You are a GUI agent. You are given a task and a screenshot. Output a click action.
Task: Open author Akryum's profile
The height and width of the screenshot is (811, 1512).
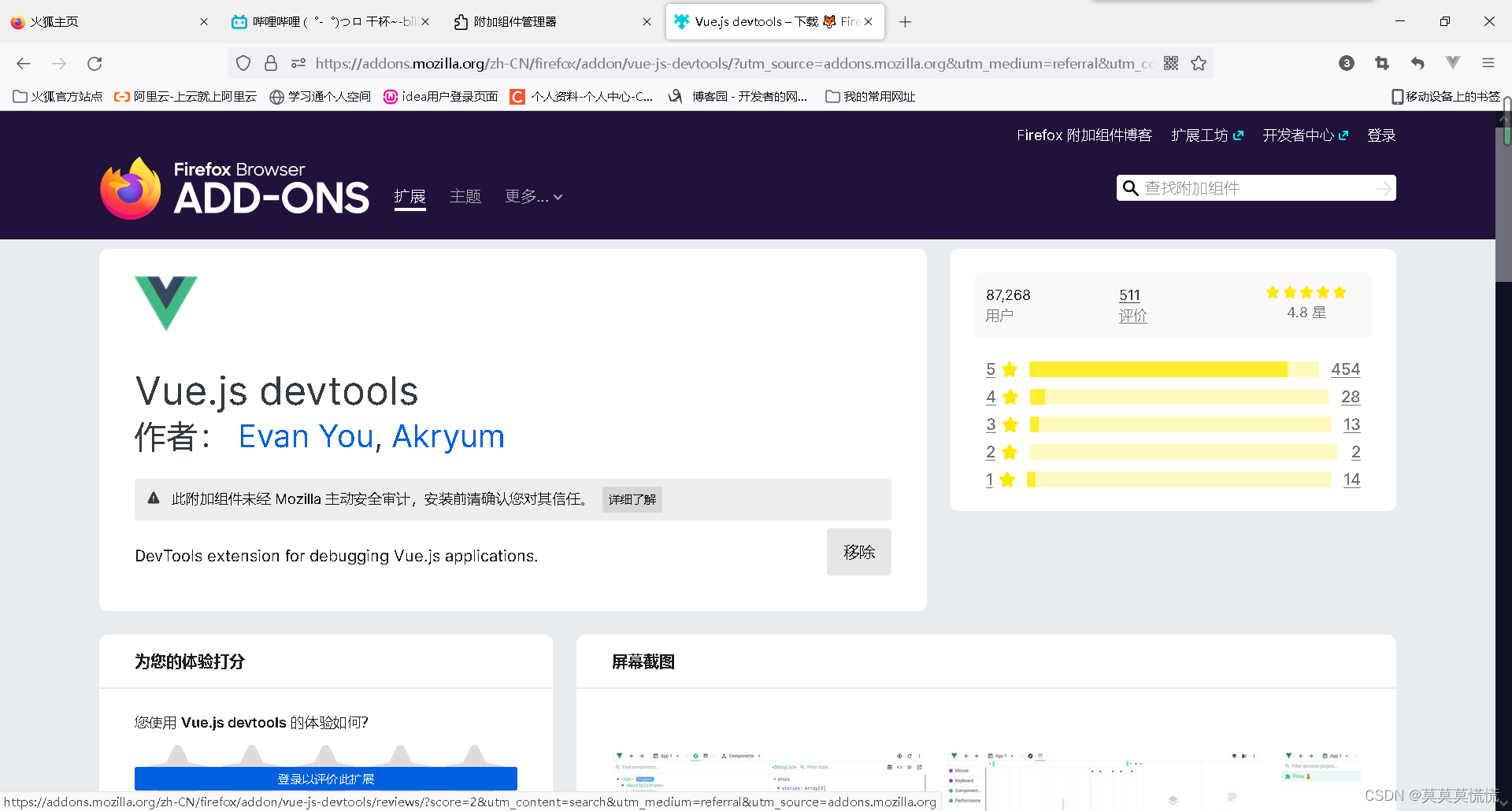point(448,437)
